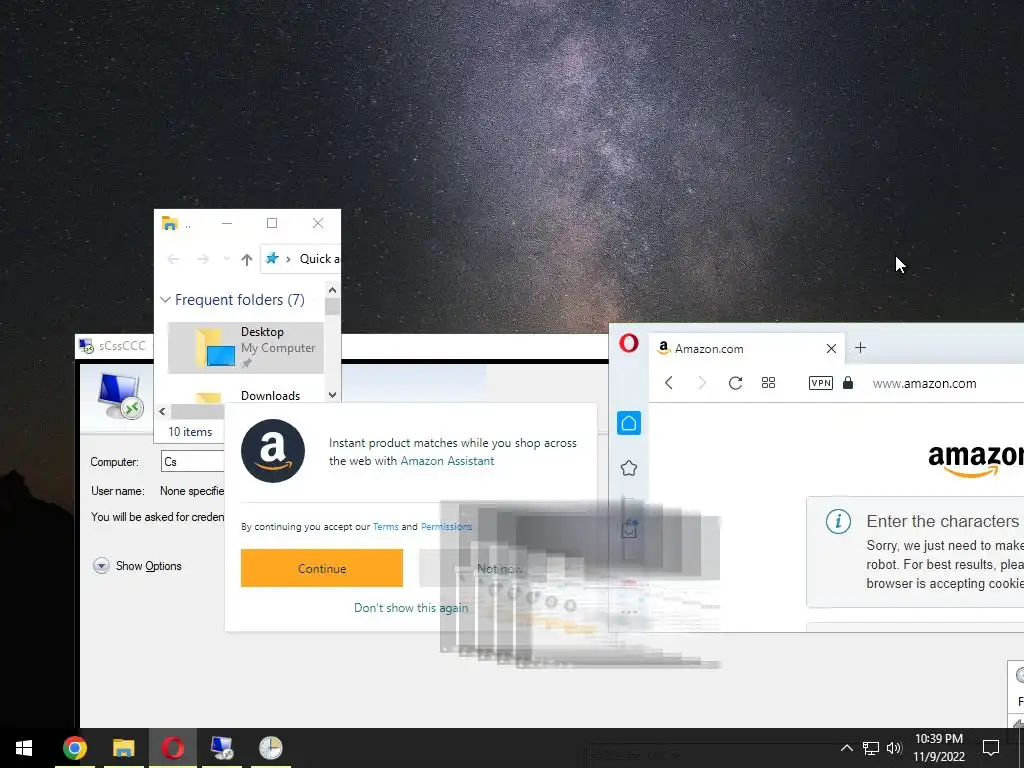Click the network tray icon
This screenshot has width=1024, height=768.
pyautogui.click(x=871, y=748)
